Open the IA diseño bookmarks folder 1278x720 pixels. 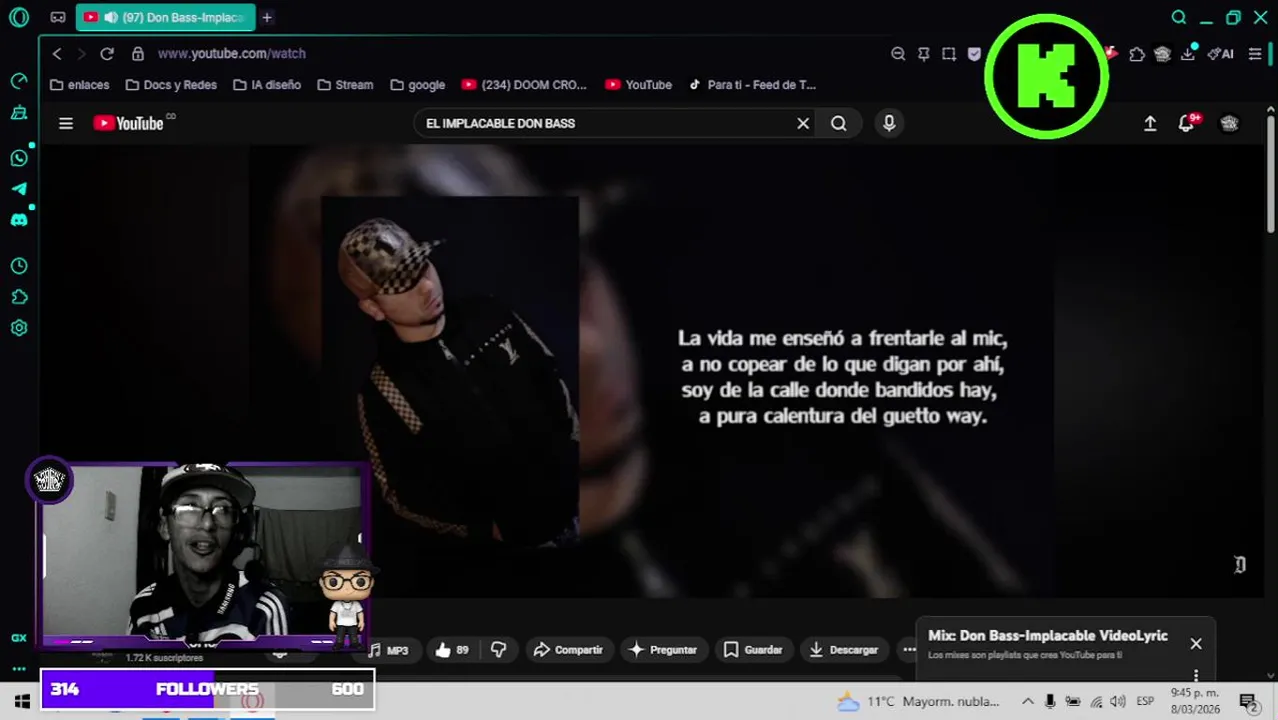point(267,85)
